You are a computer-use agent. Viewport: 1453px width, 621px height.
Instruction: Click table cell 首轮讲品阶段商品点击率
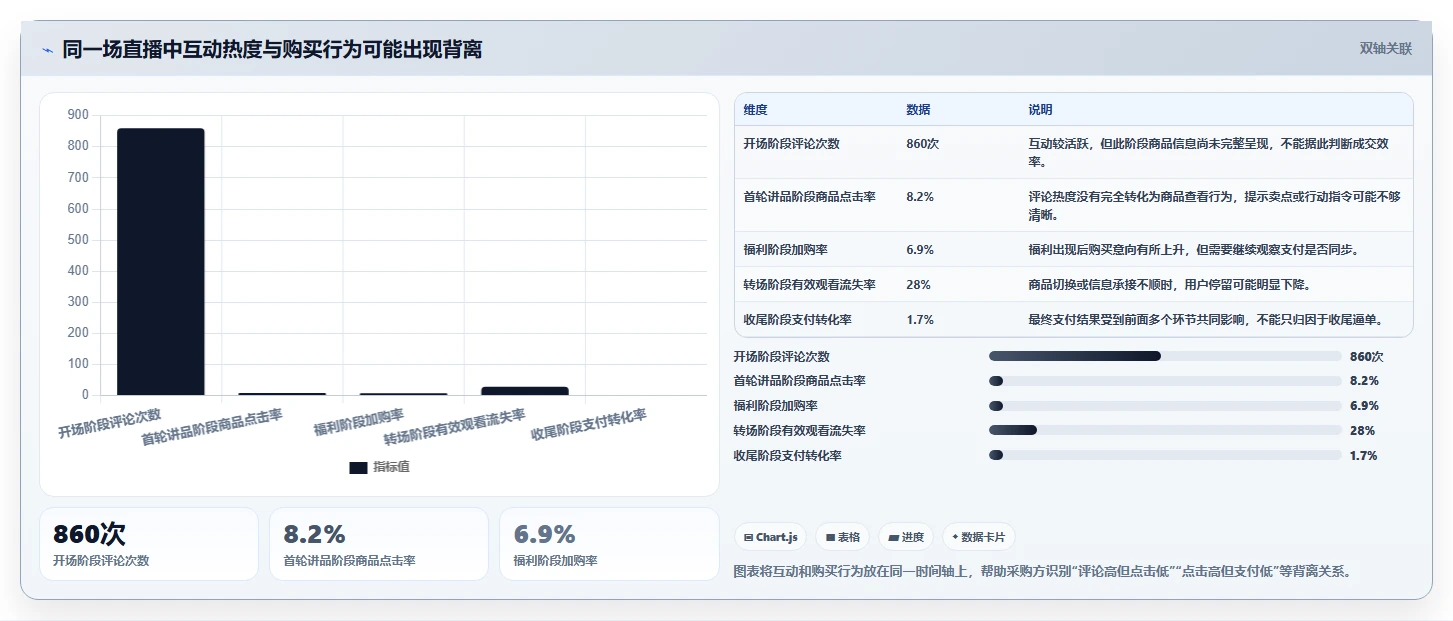coord(810,196)
